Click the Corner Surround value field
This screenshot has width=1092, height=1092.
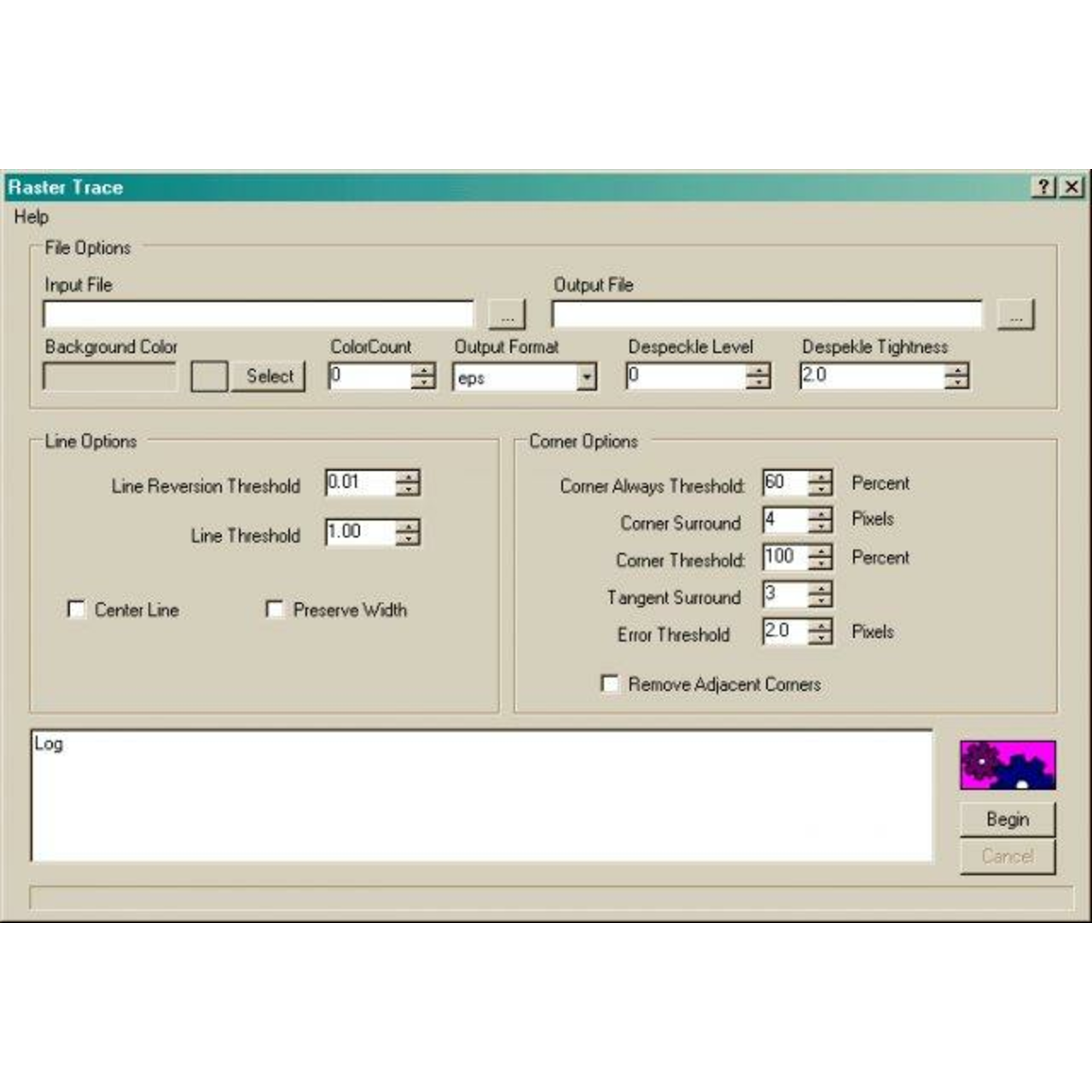click(785, 520)
